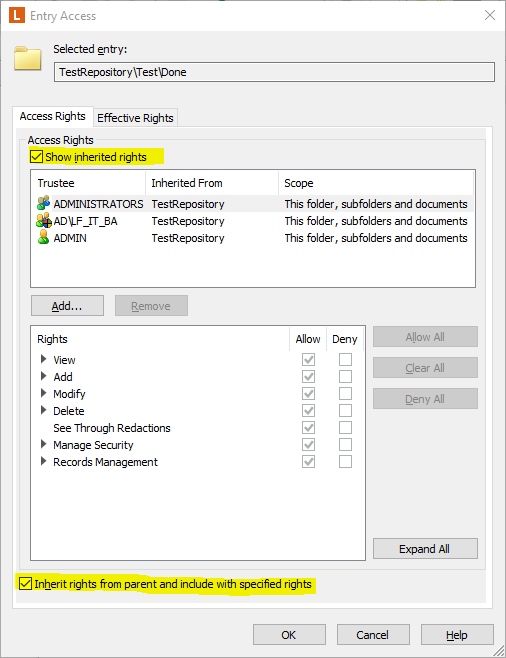Expand the Records Management node
This screenshot has width=506, height=658.
(x=43, y=461)
